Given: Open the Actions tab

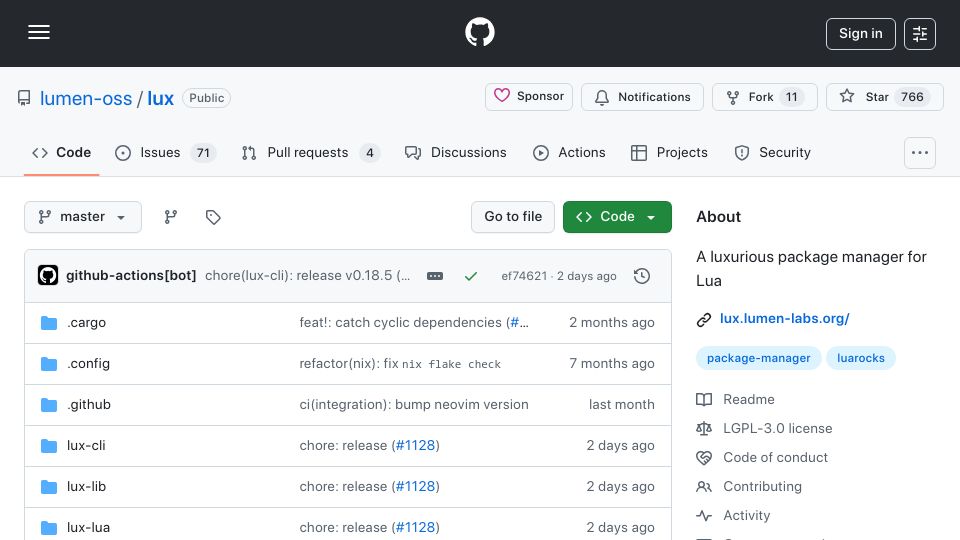Looking at the screenshot, I should (x=569, y=152).
